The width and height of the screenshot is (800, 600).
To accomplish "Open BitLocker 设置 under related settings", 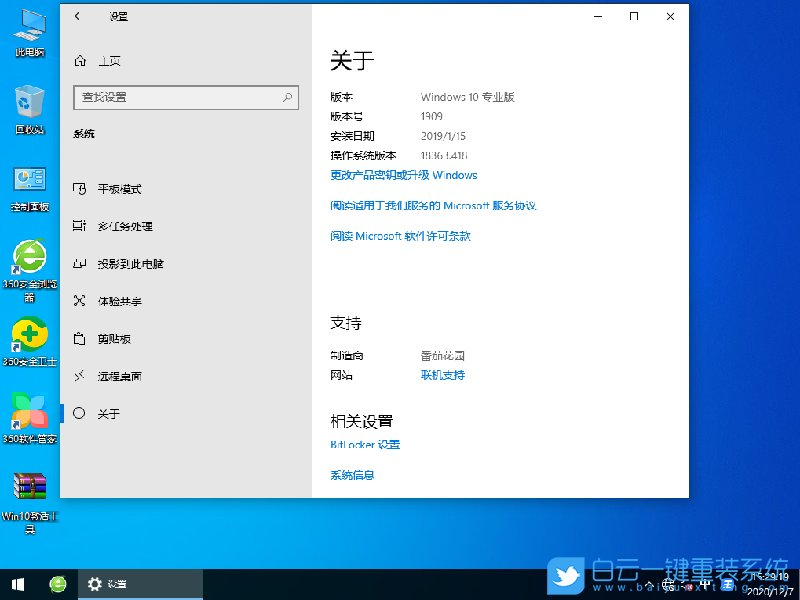I will click(364, 444).
